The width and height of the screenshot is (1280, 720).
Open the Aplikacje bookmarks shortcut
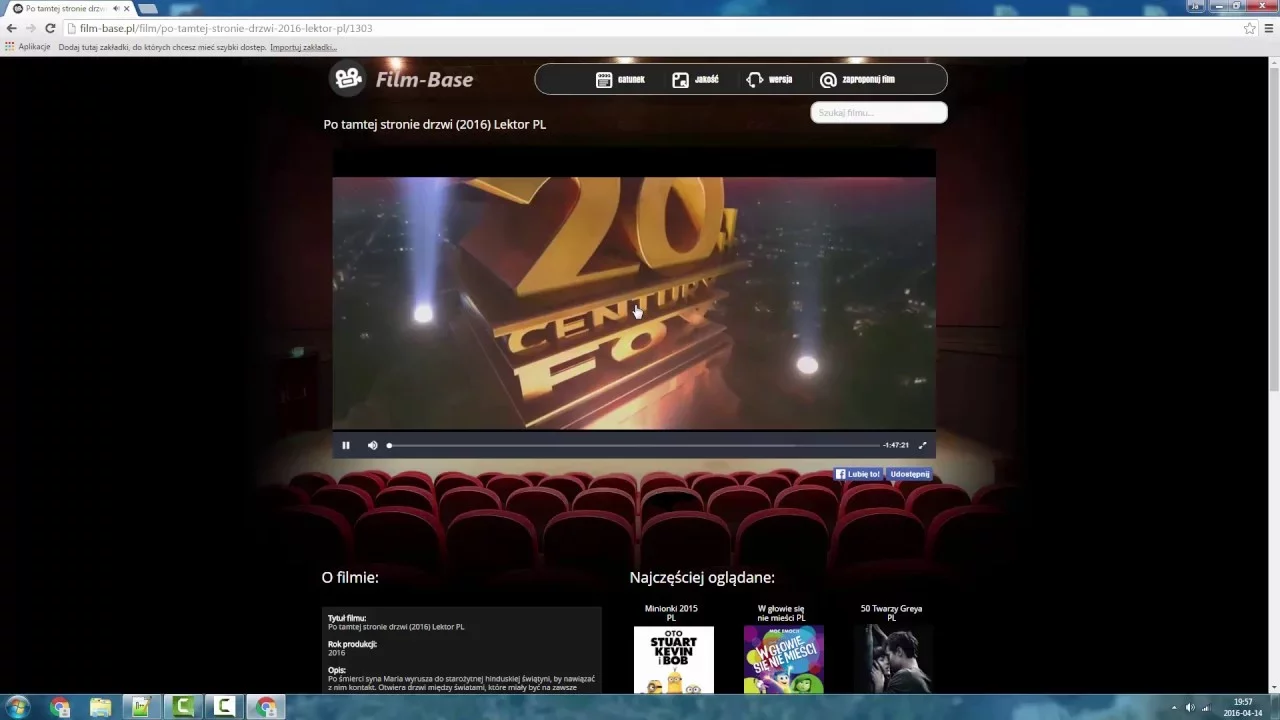click(x=28, y=47)
